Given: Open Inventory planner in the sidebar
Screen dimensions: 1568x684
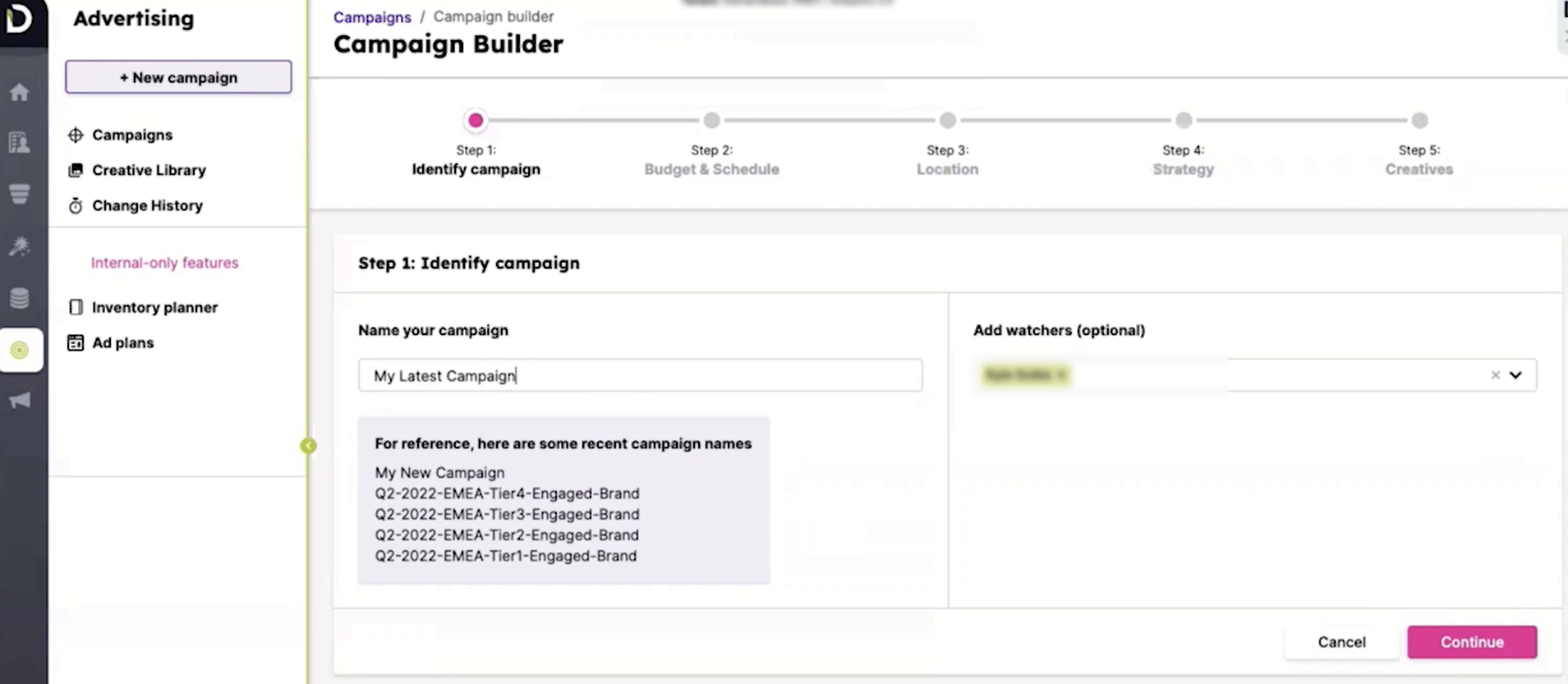Looking at the screenshot, I should click(154, 307).
